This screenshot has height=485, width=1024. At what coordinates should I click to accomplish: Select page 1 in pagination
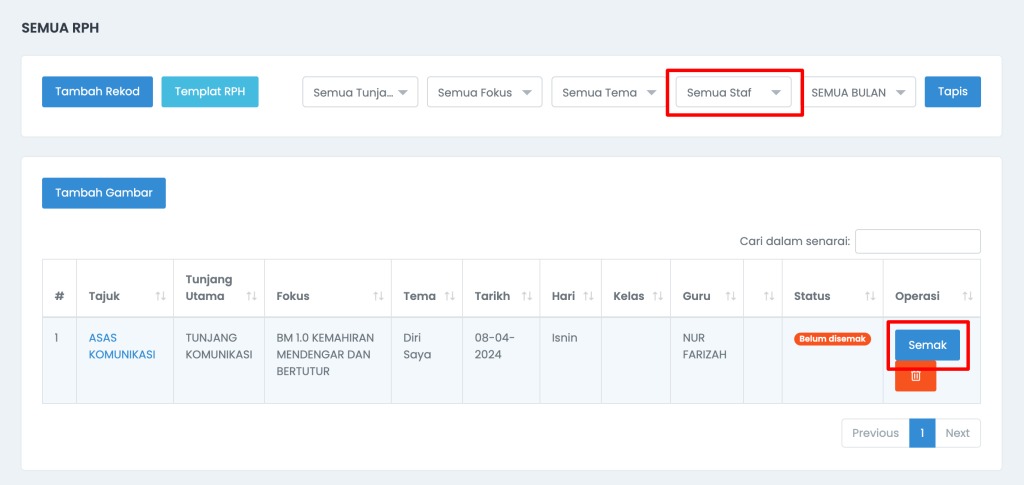coord(922,433)
